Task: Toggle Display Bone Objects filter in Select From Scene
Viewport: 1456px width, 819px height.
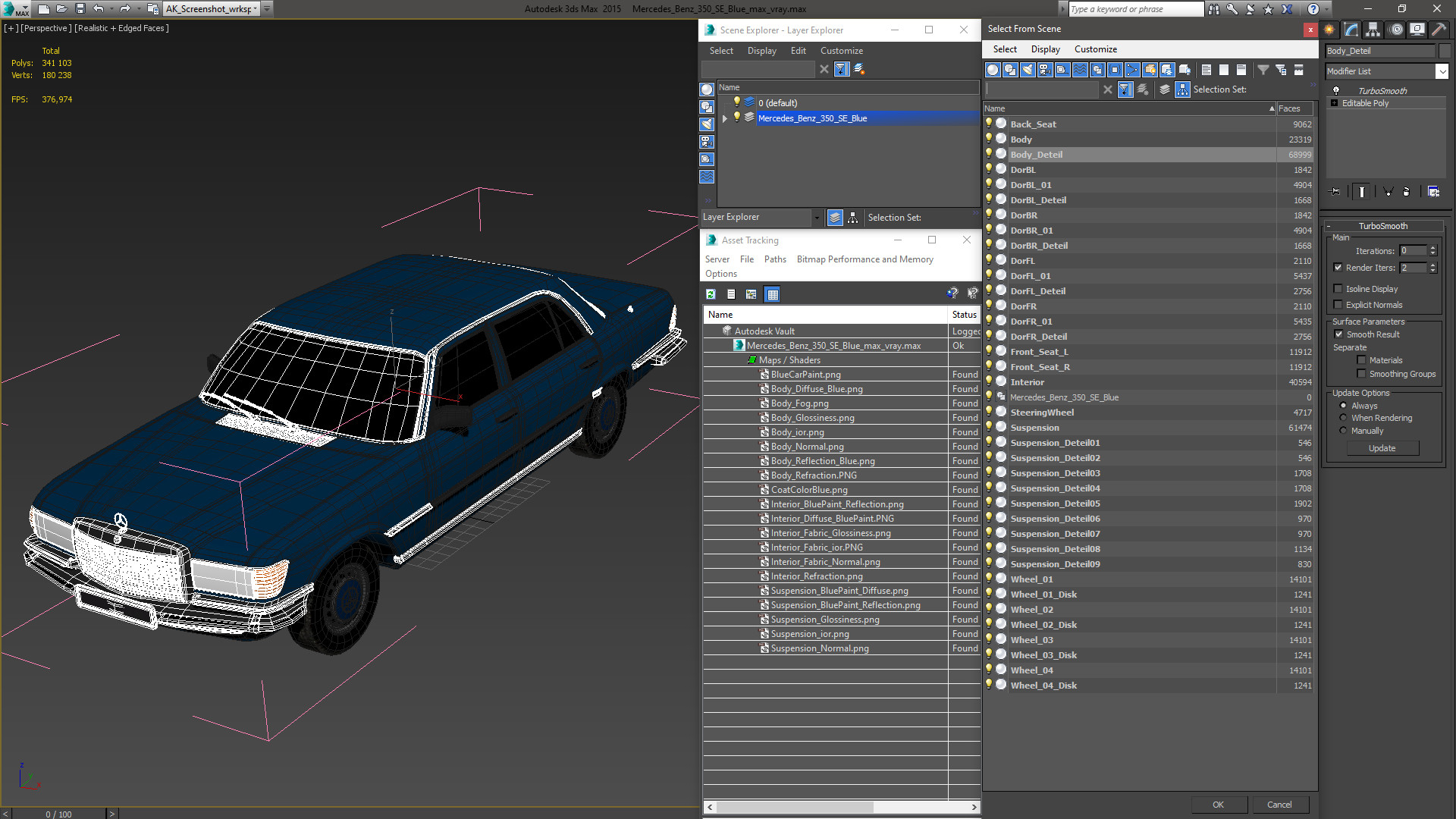Action: (1132, 70)
